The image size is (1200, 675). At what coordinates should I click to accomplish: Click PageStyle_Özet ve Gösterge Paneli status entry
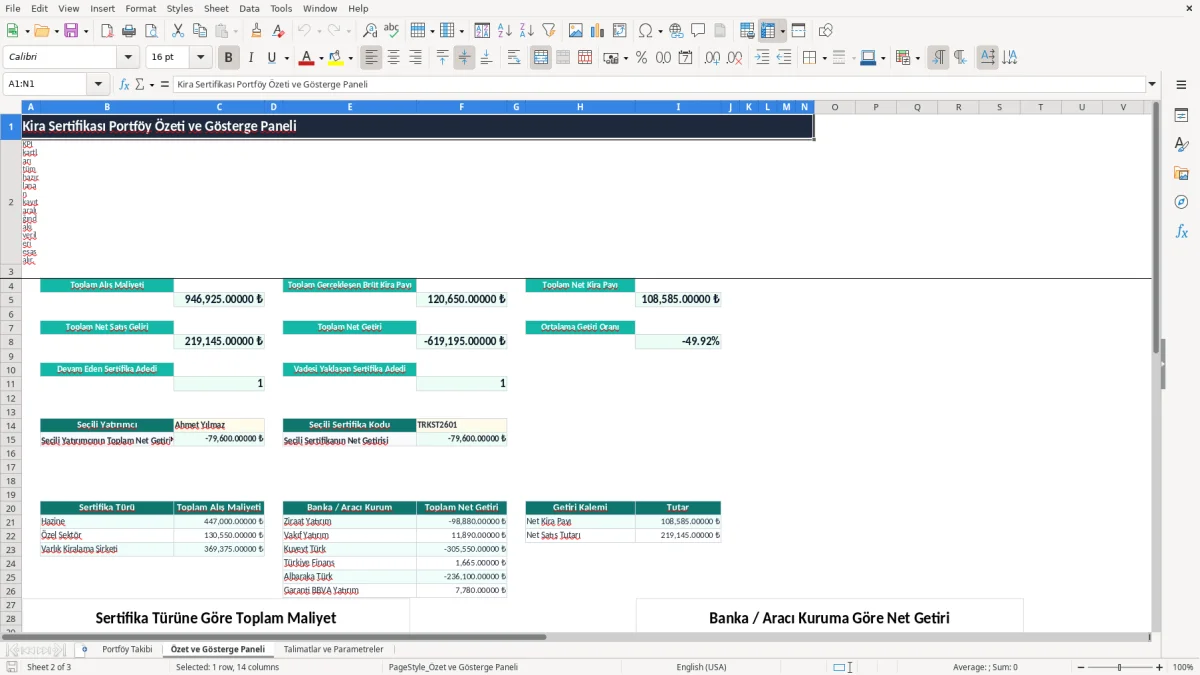click(453, 667)
